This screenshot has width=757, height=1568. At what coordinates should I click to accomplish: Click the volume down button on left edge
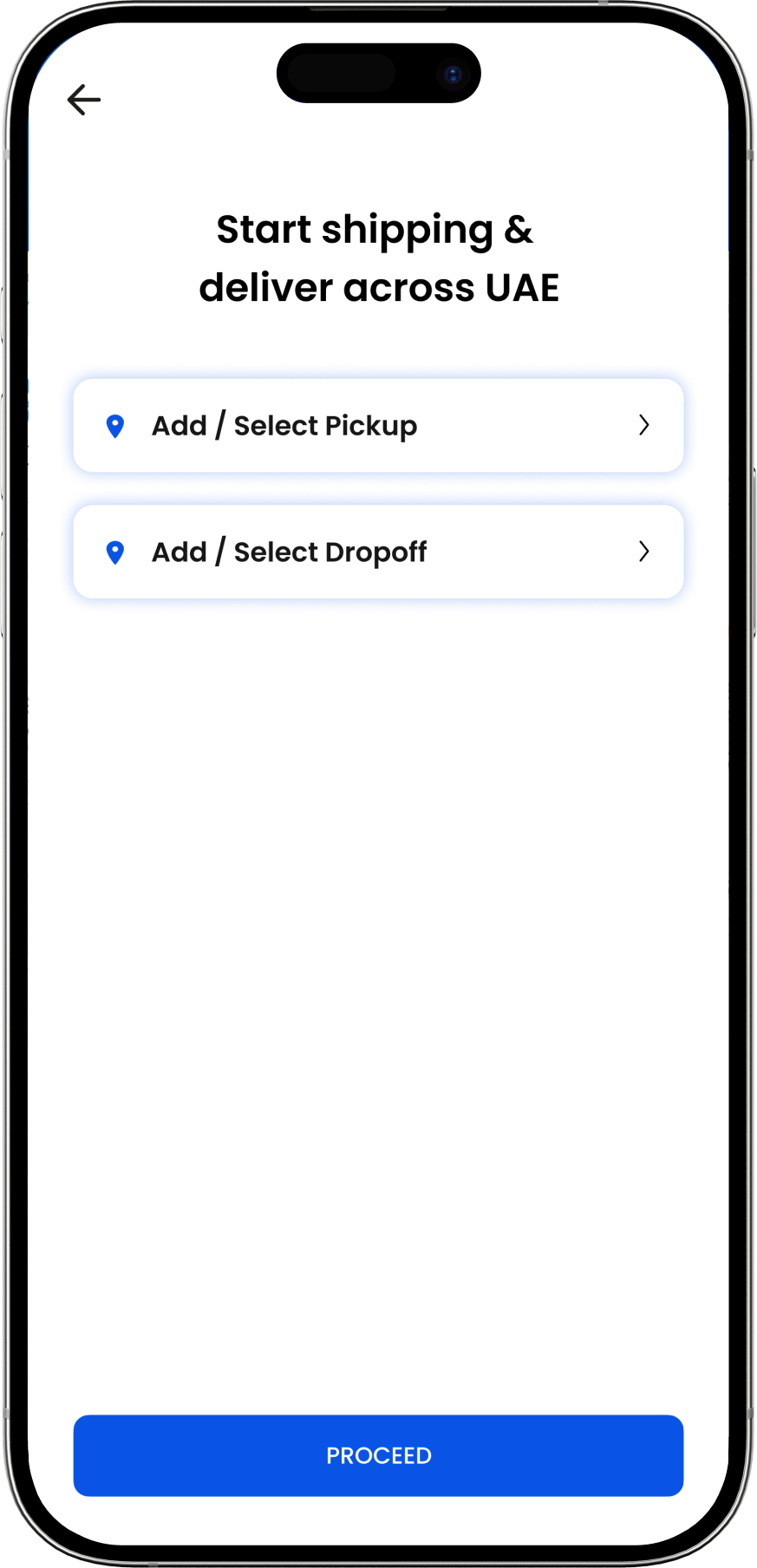click(3, 585)
